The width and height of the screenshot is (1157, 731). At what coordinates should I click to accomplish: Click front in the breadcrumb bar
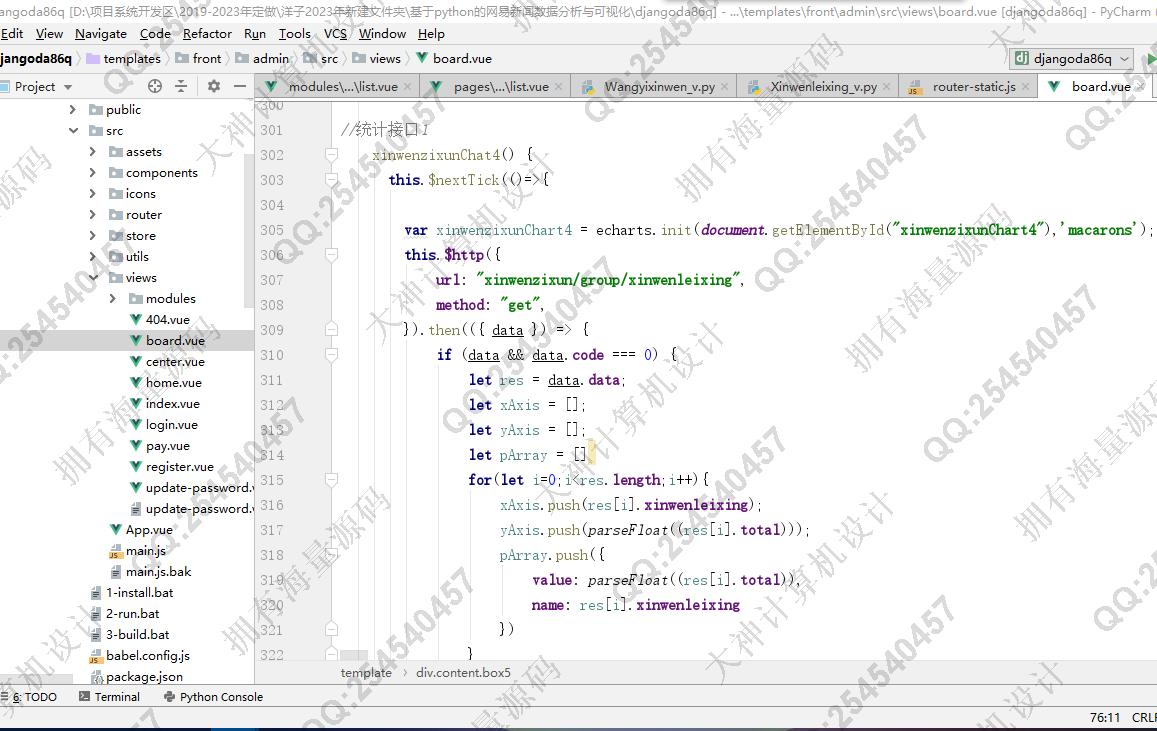(207, 58)
